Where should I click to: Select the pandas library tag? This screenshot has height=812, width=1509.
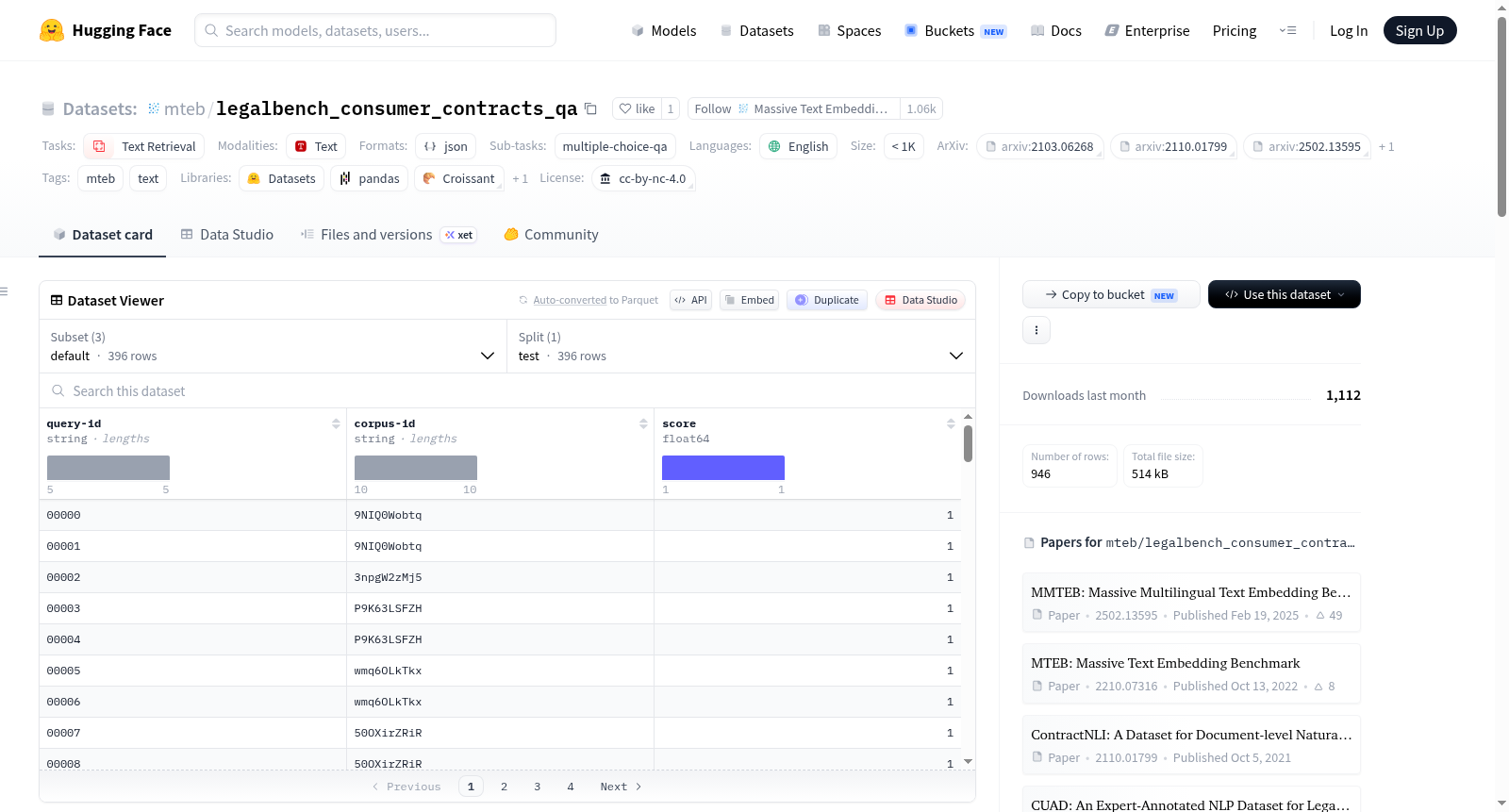point(370,178)
